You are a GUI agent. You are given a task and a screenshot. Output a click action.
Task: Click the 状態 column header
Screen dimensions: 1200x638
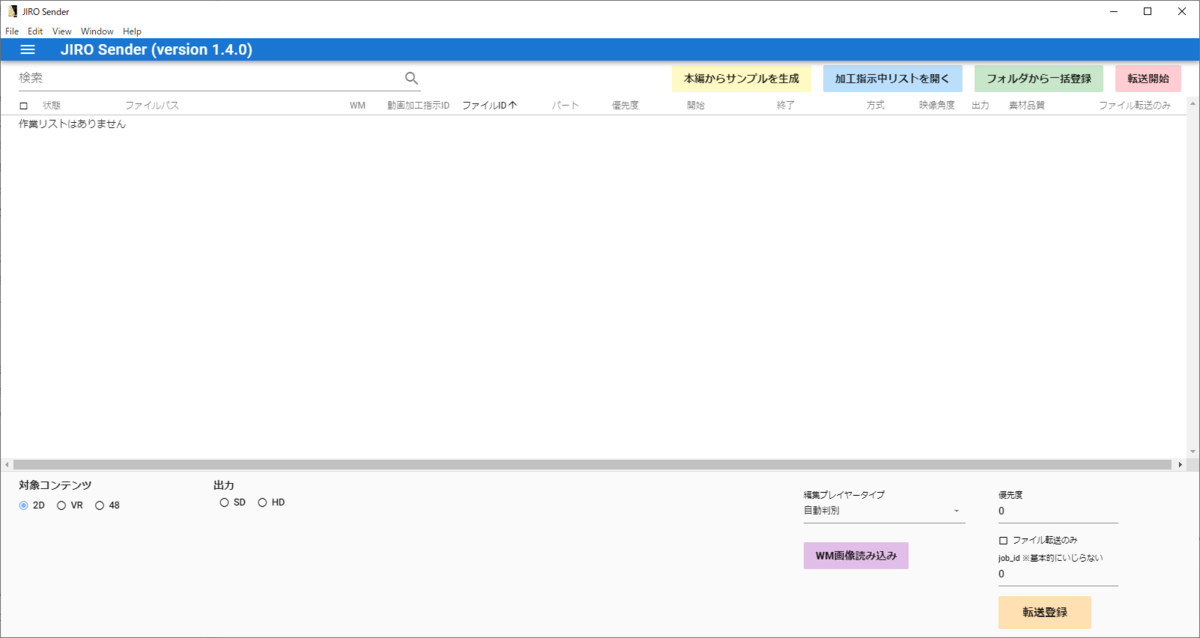52,105
